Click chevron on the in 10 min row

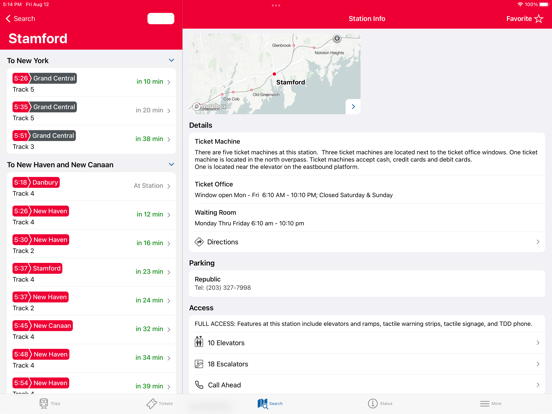click(x=169, y=82)
